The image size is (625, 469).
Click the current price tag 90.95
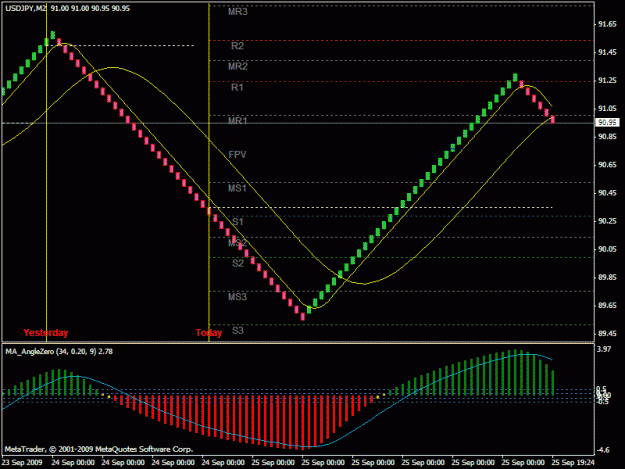[607, 122]
